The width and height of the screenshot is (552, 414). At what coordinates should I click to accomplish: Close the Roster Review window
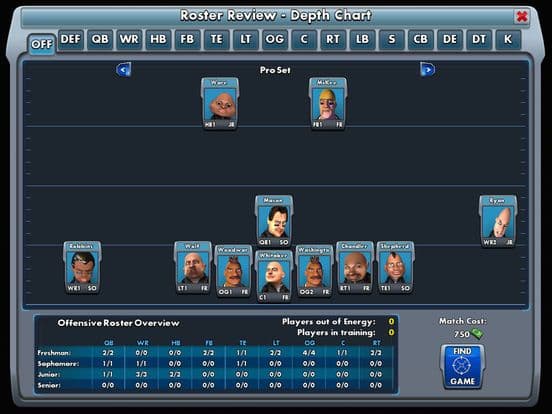(521, 16)
